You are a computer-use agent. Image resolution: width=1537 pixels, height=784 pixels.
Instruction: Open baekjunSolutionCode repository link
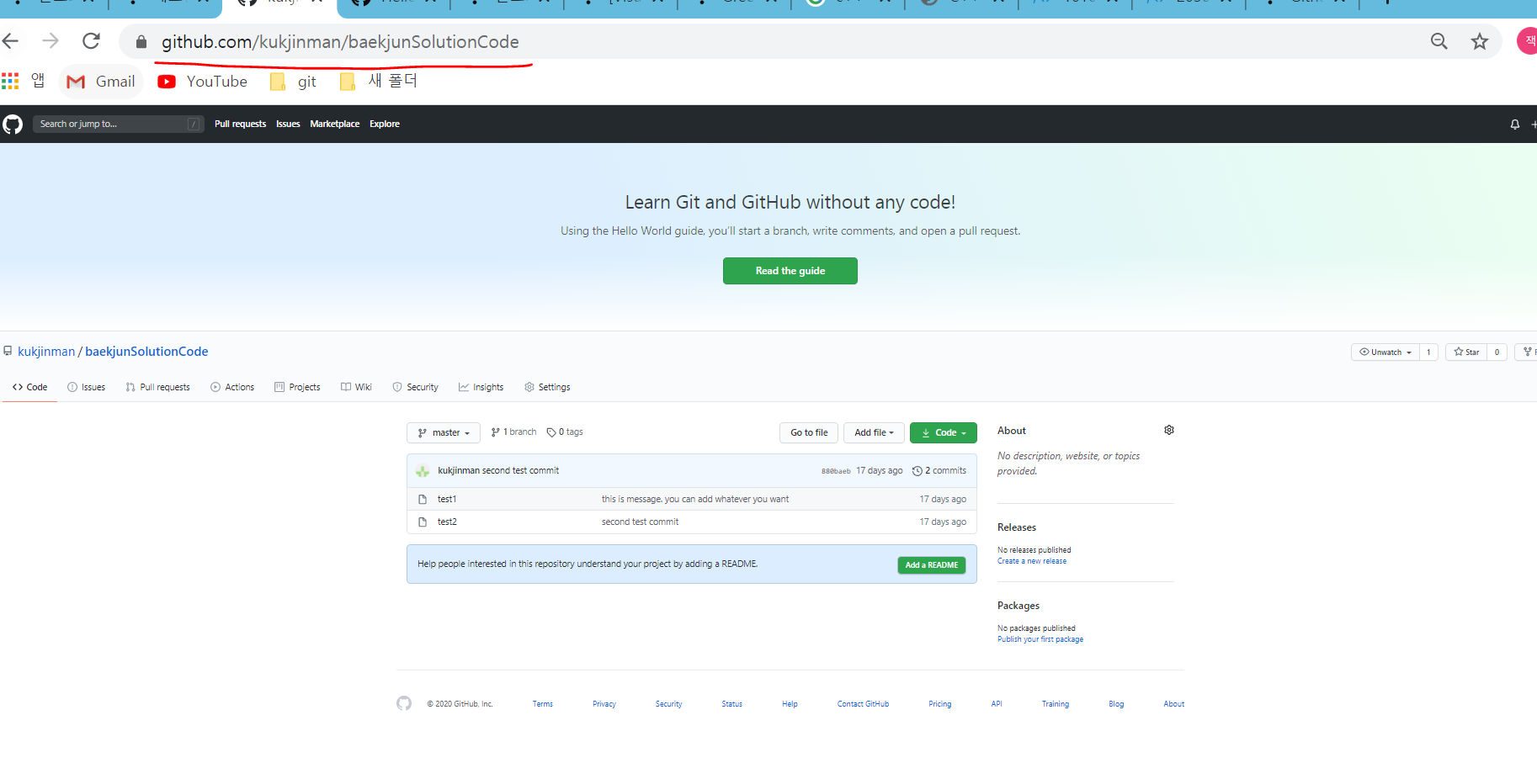tap(146, 352)
